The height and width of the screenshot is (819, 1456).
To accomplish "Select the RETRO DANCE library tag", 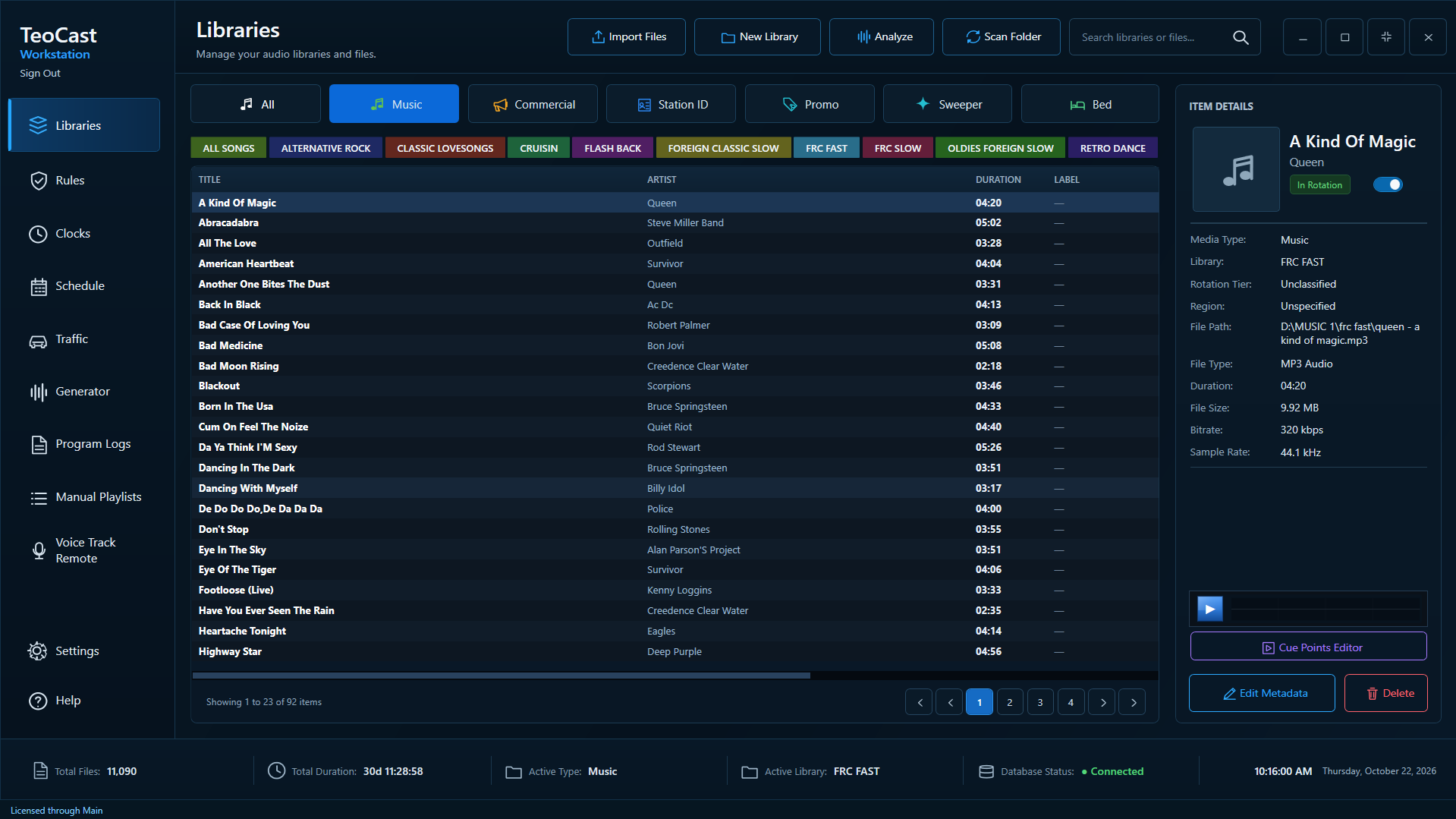I will 1112,148.
